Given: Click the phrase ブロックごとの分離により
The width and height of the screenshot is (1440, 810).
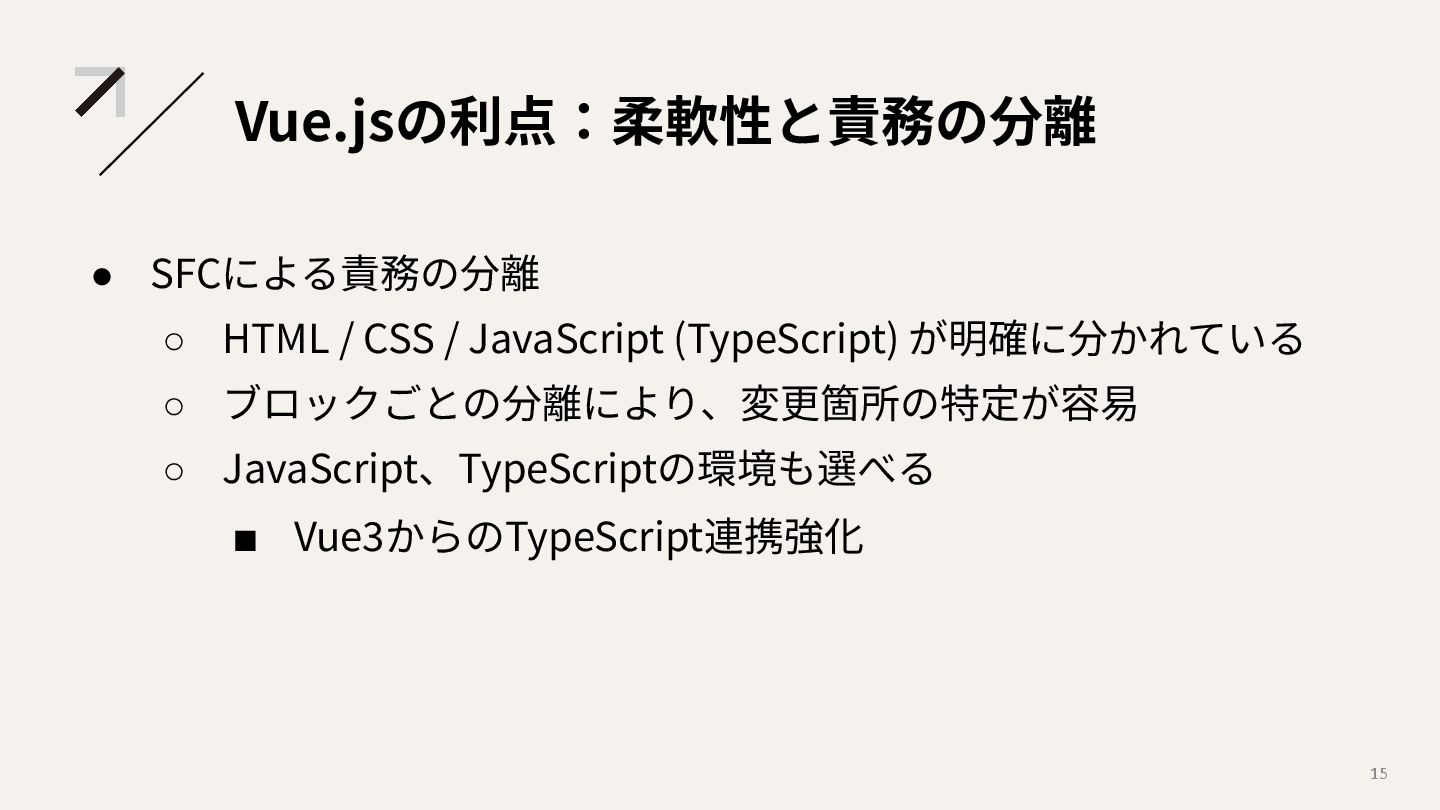Looking at the screenshot, I should pos(460,404).
